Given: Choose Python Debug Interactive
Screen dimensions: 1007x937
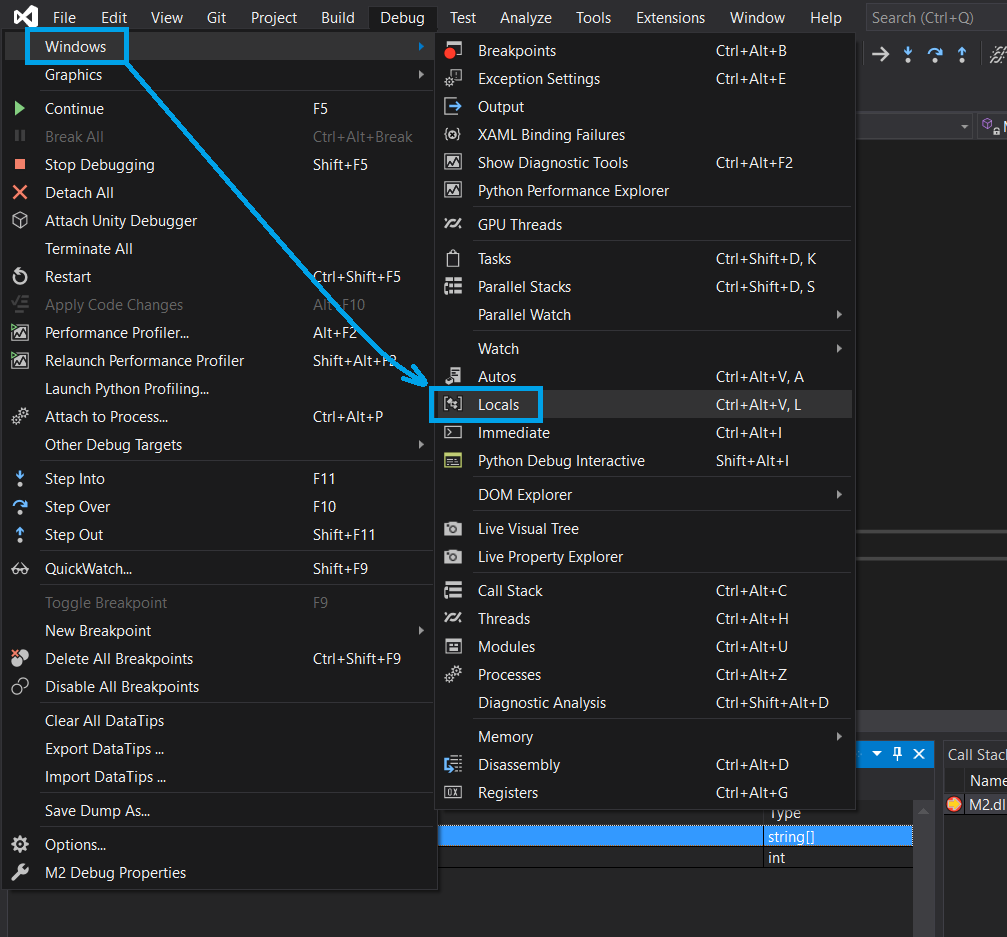Looking at the screenshot, I should 644,460.
